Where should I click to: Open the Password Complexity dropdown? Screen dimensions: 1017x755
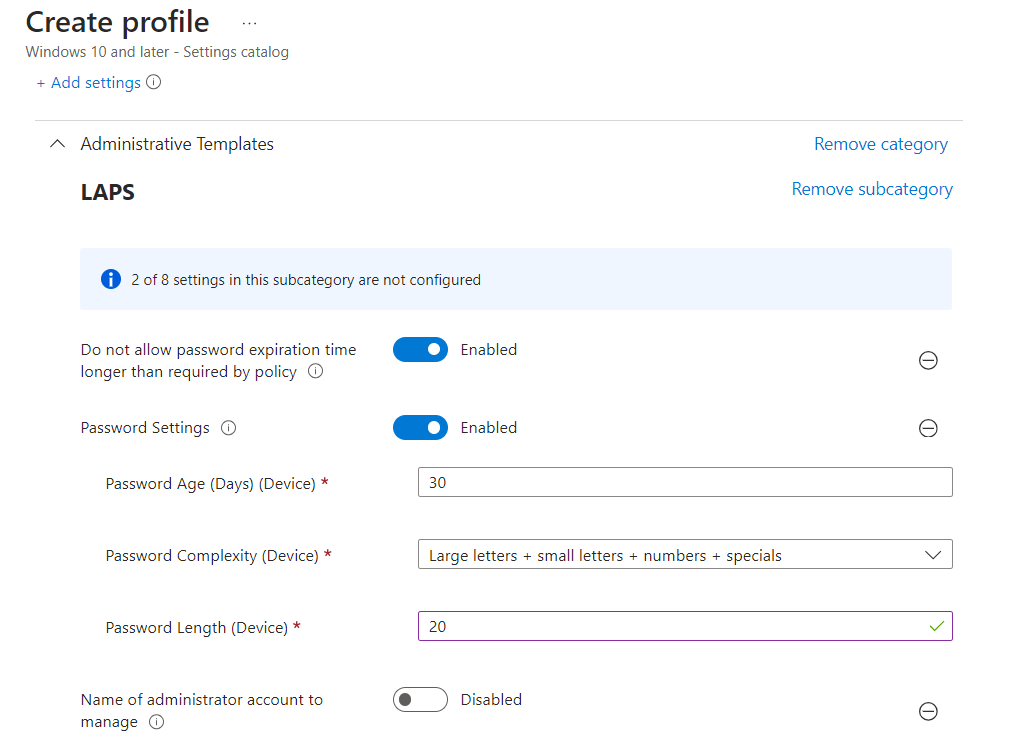point(685,555)
